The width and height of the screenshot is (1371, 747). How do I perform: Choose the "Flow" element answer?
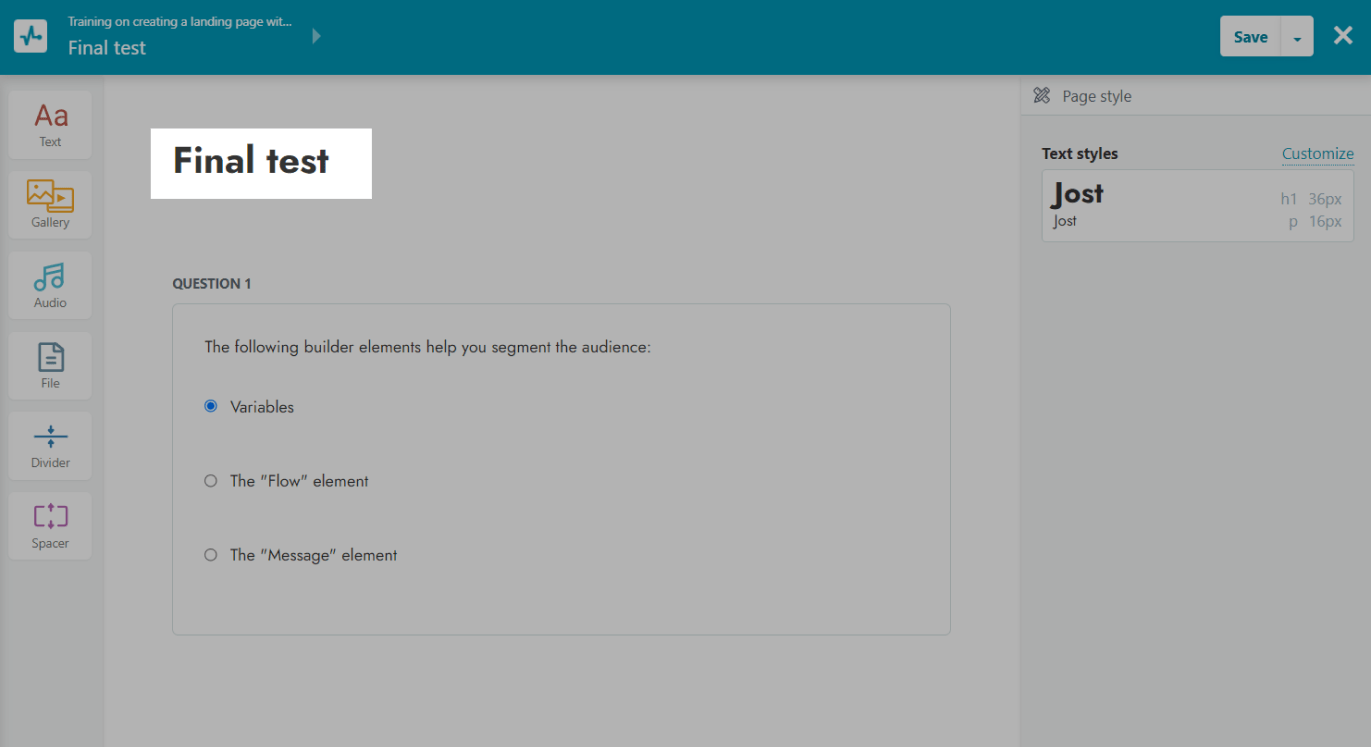point(211,481)
